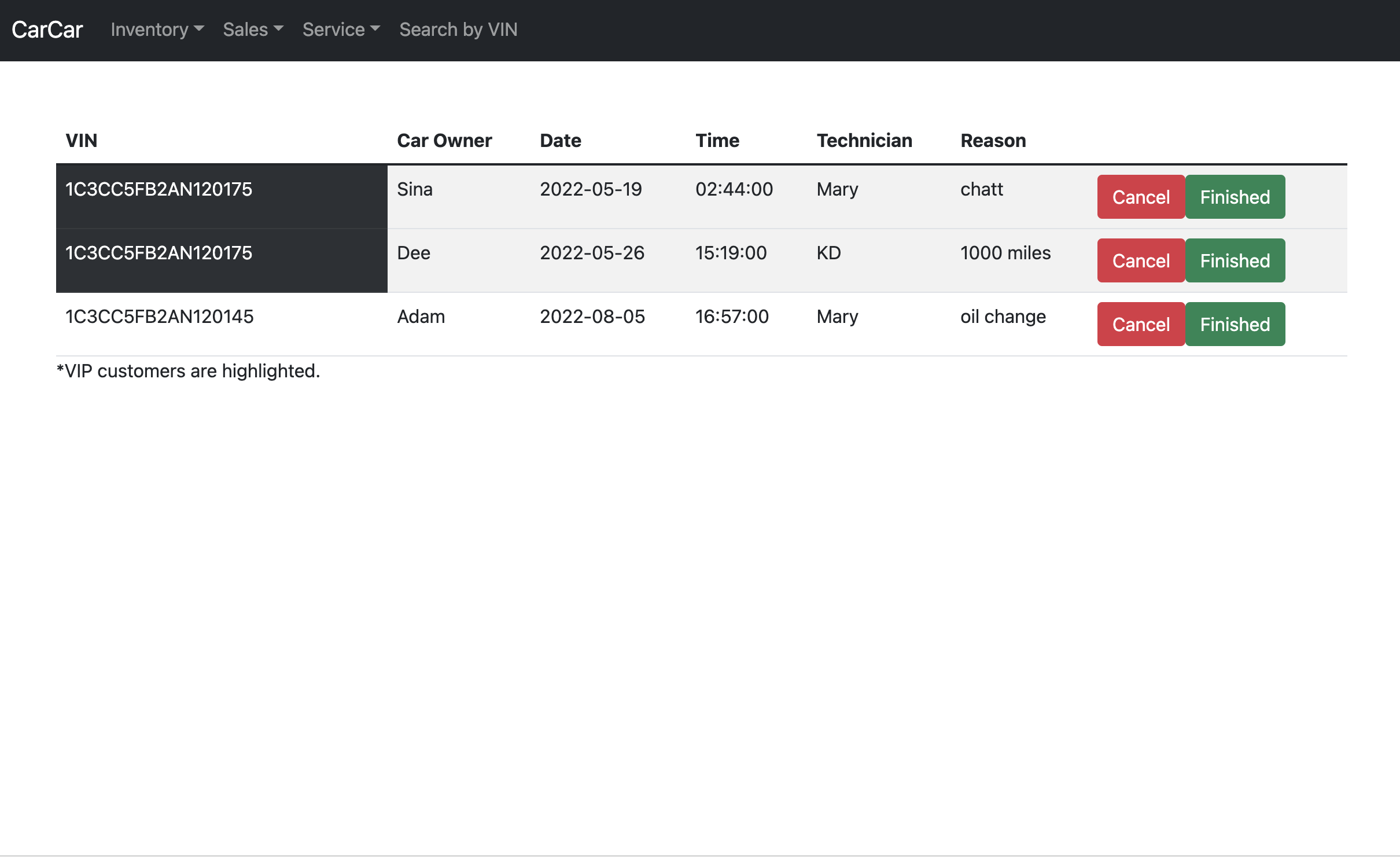The height and width of the screenshot is (860, 1400).
Task: Click the VIN column header to sort
Action: point(83,140)
